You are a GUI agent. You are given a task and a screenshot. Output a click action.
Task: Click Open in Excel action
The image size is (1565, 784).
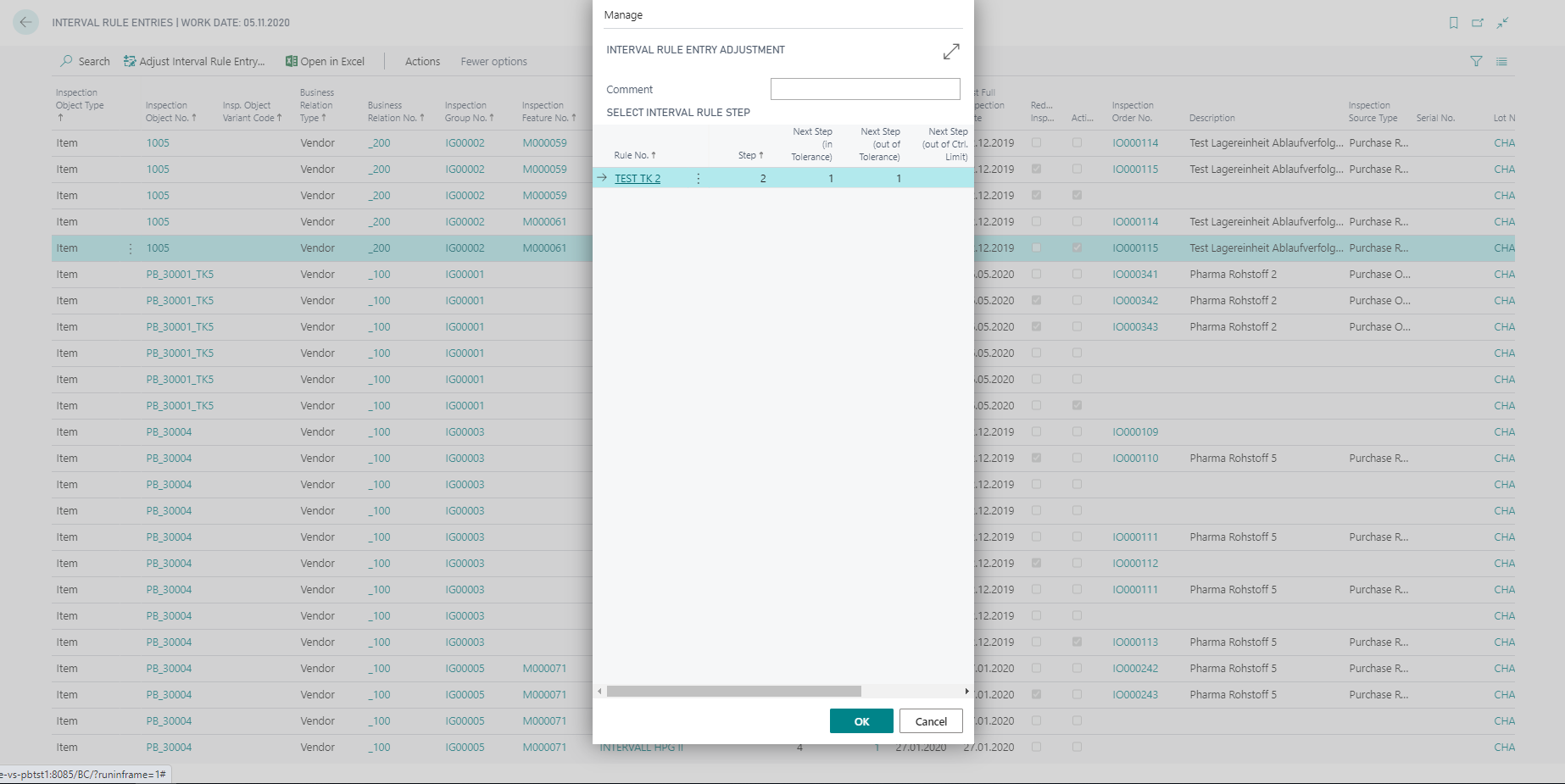pos(326,61)
